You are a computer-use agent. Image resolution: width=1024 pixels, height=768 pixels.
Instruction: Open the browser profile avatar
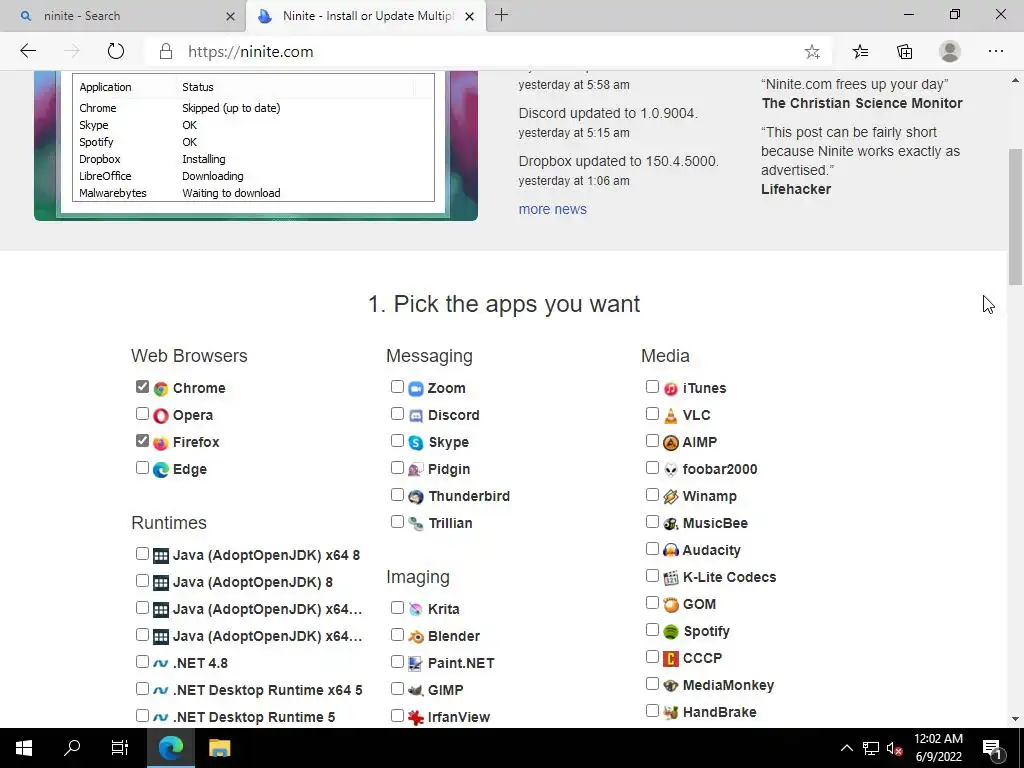pyautogui.click(x=950, y=52)
